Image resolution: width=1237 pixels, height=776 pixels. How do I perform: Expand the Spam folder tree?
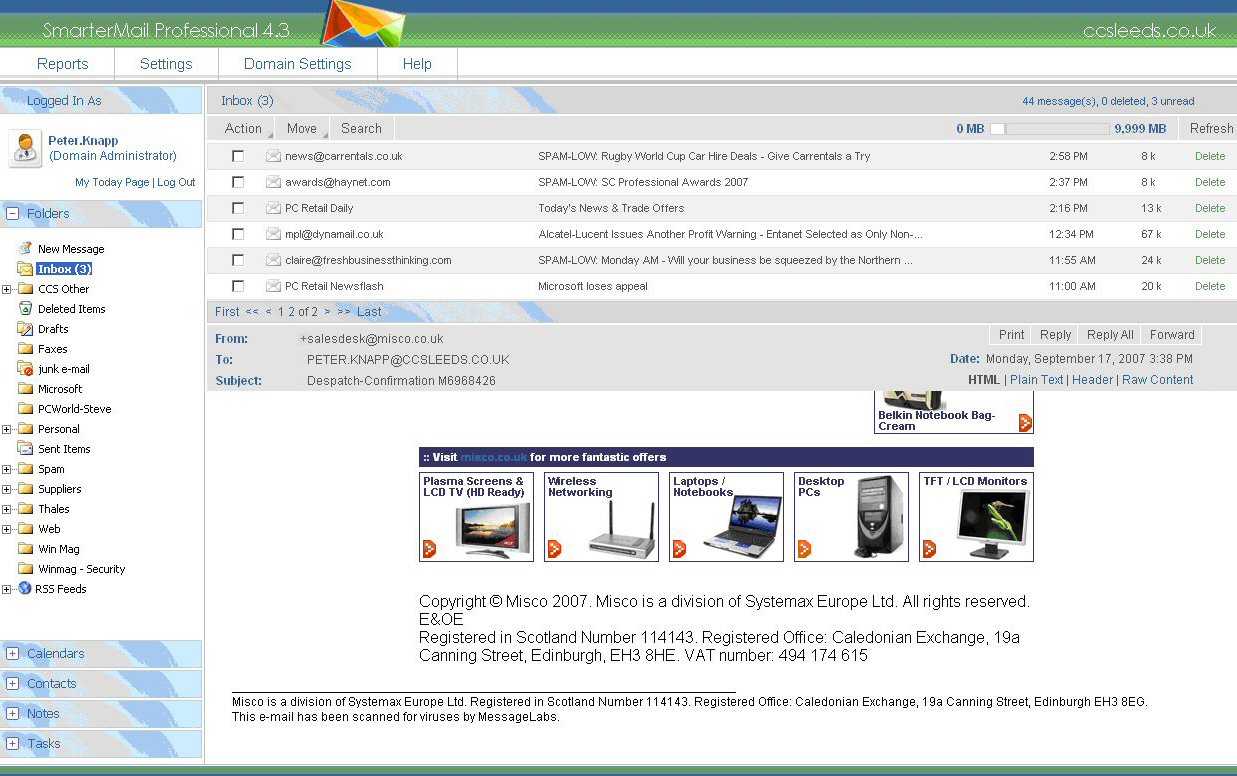(7, 469)
